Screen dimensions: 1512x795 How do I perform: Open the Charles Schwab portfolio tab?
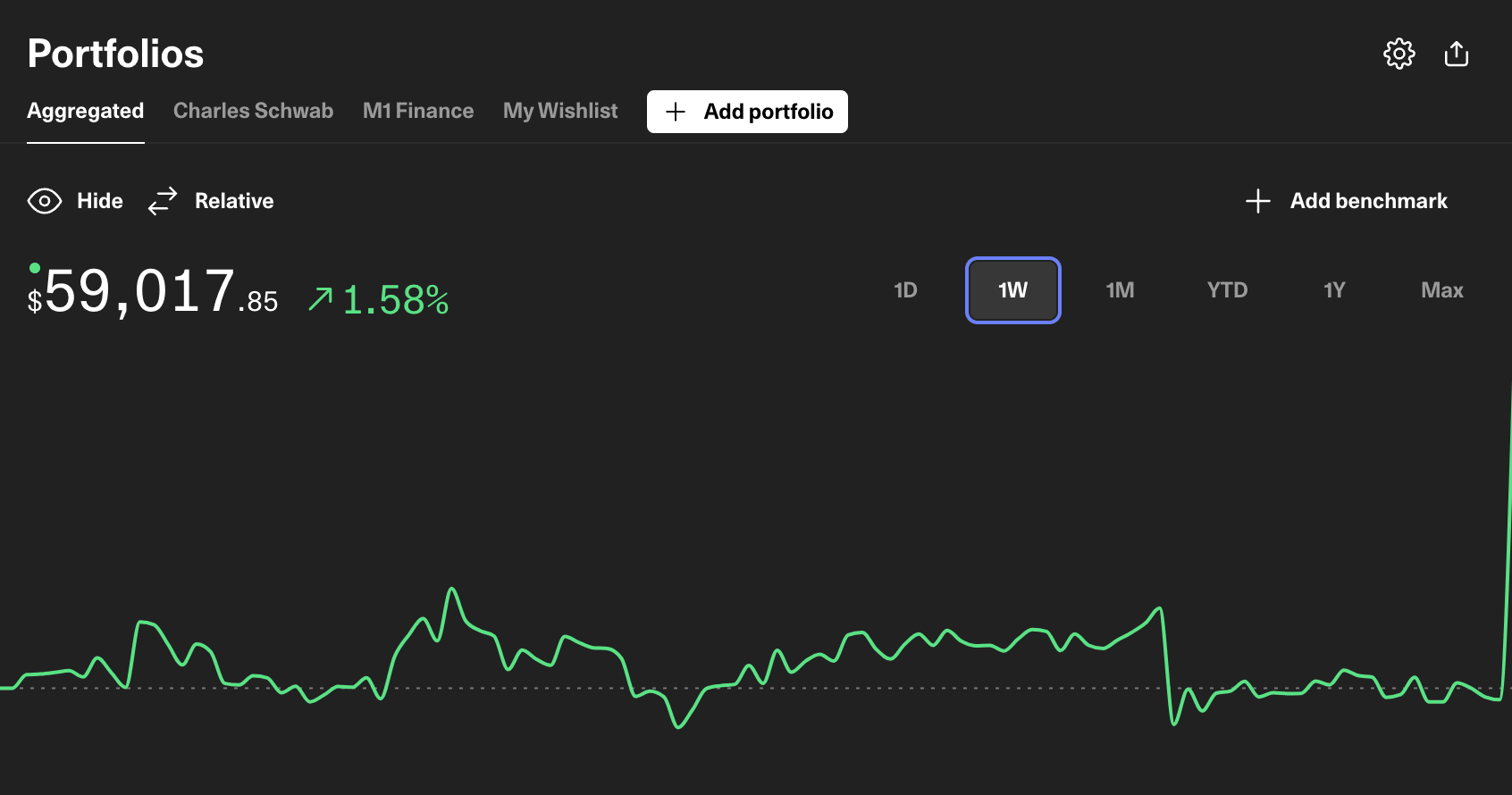pyautogui.click(x=253, y=111)
